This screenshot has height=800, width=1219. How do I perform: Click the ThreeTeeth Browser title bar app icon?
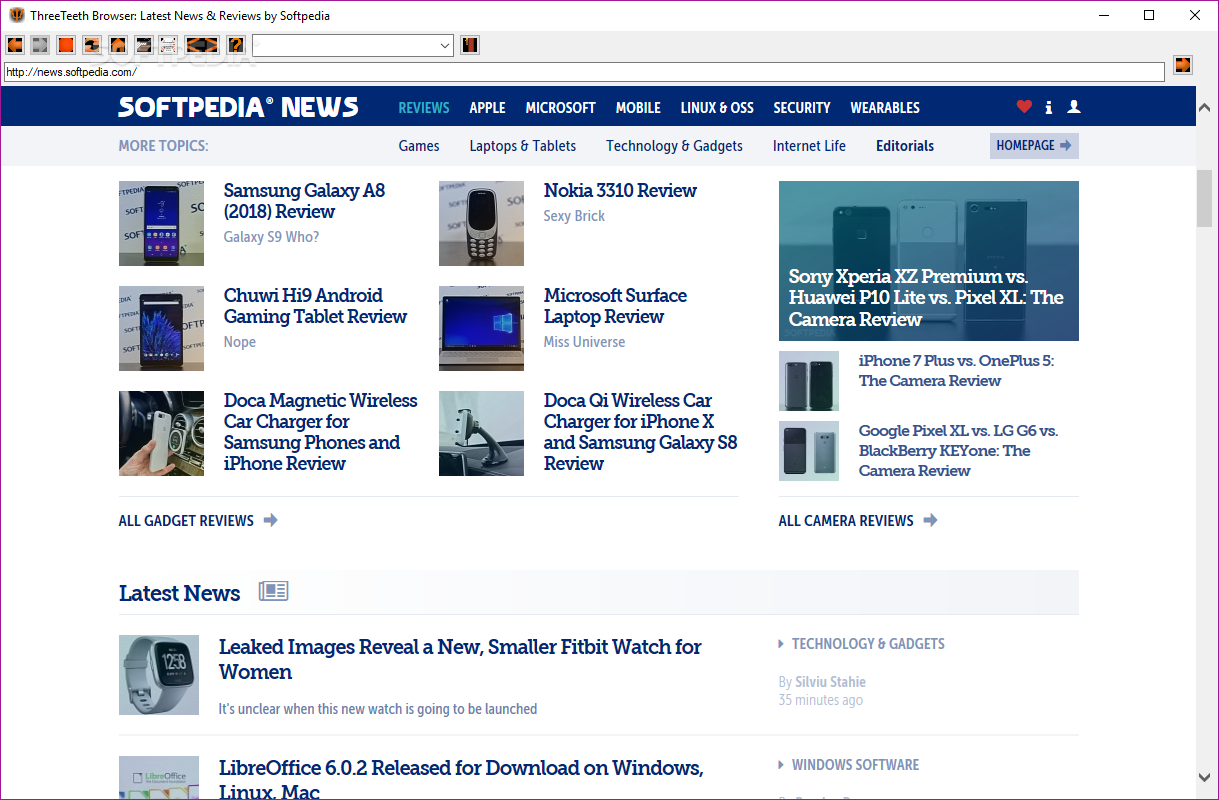[16, 15]
